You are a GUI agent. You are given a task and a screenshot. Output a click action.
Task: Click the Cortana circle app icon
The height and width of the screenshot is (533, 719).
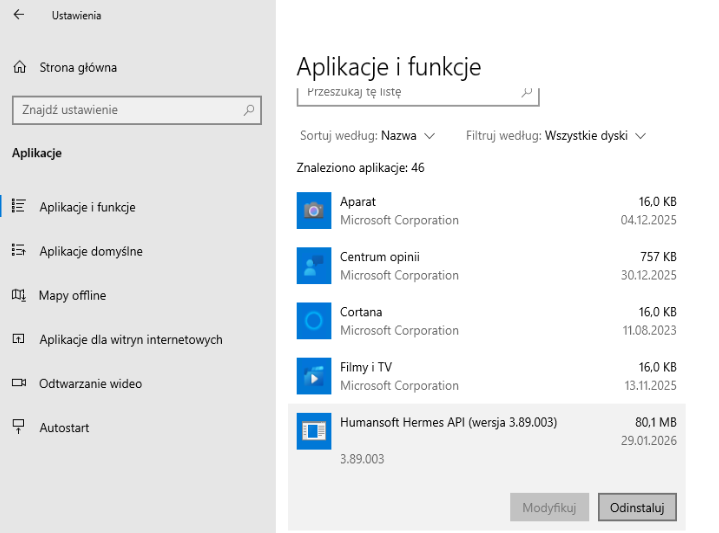click(314, 321)
